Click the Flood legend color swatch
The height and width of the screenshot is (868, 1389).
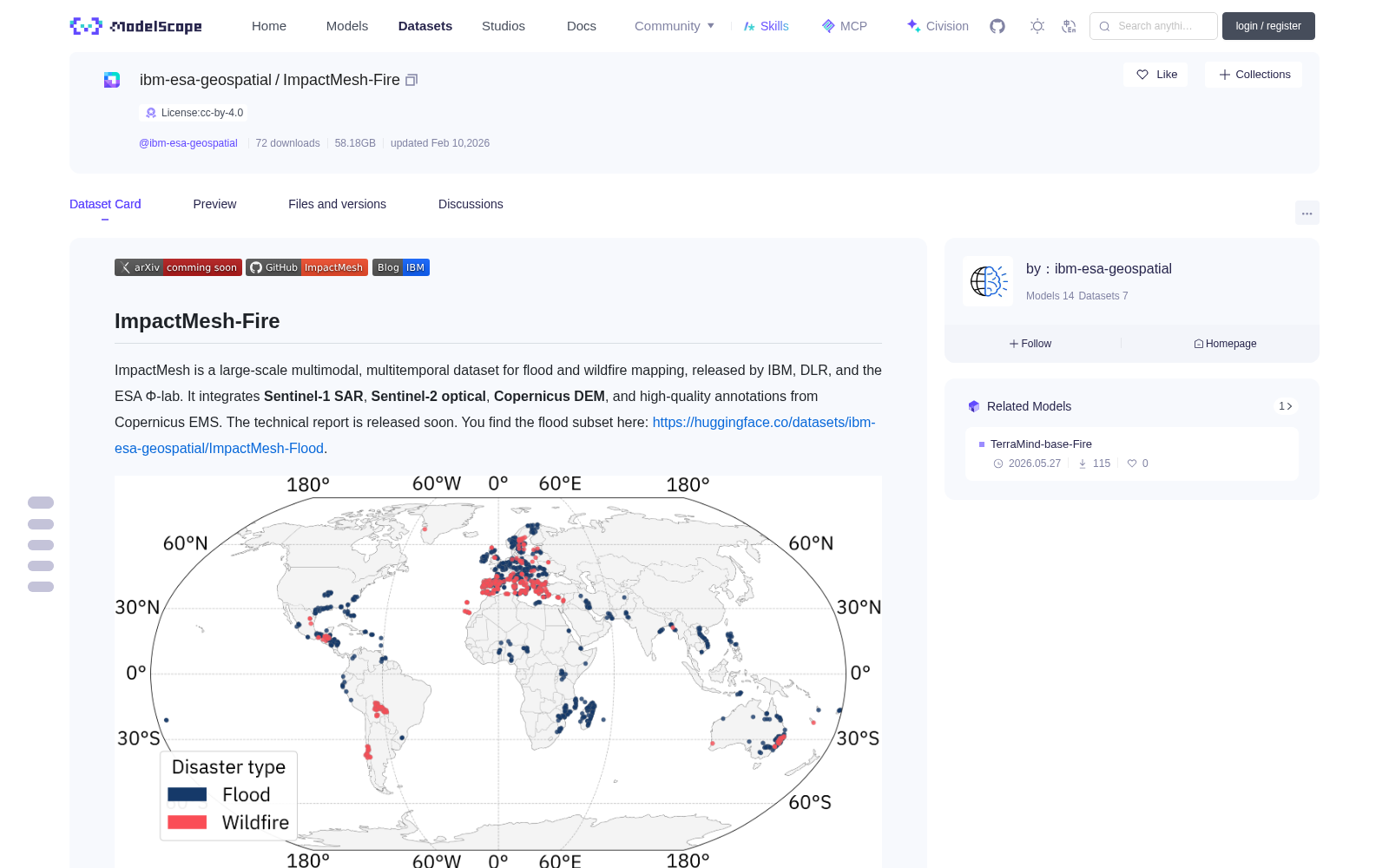pos(187,794)
